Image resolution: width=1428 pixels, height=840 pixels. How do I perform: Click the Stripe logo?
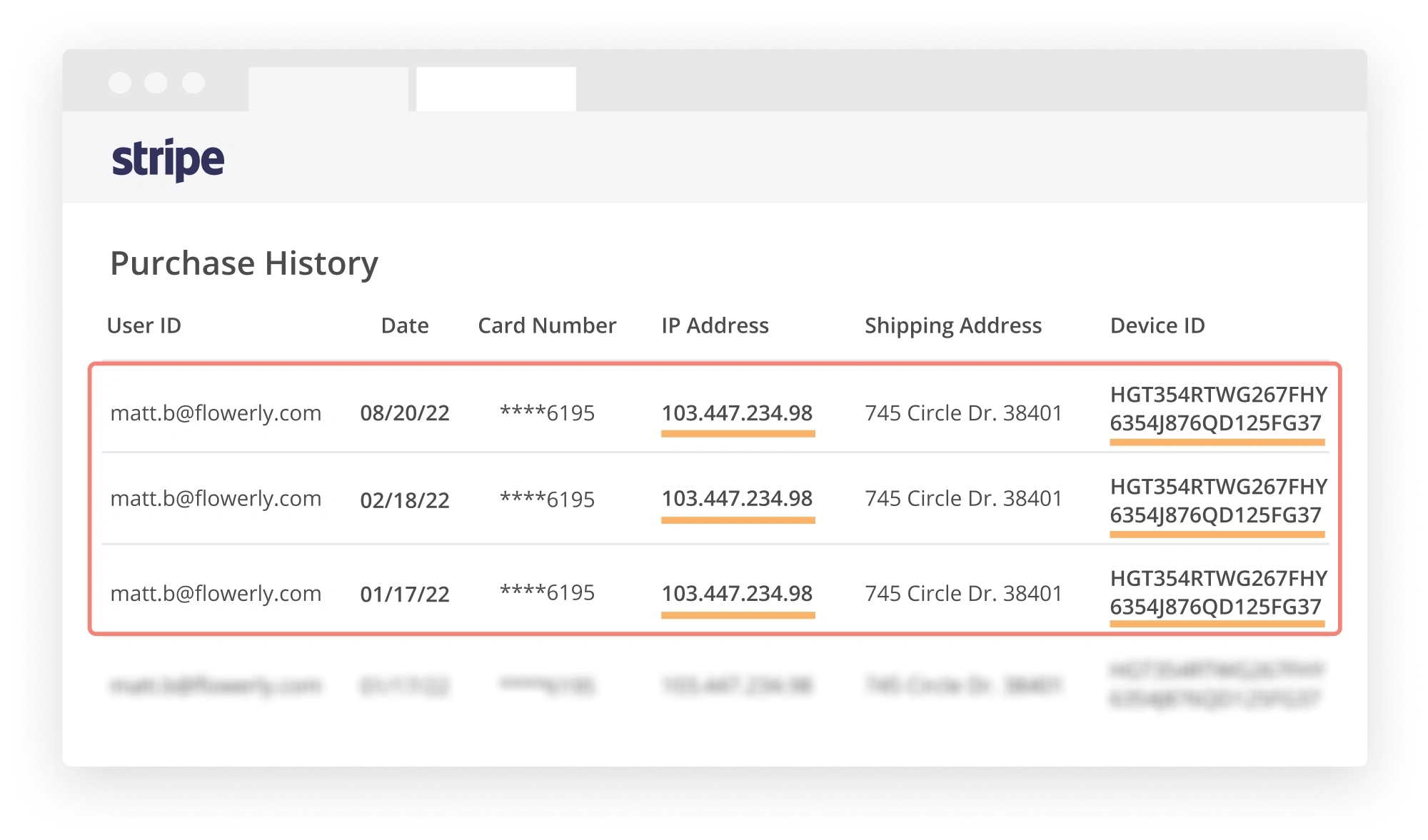[168, 160]
